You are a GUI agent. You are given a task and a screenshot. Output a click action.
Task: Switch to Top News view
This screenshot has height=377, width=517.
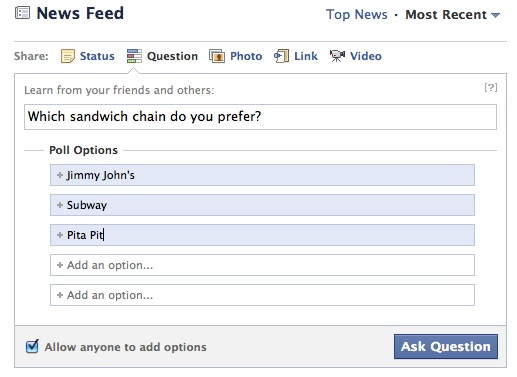pyautogui.click(x=357, y=14)
